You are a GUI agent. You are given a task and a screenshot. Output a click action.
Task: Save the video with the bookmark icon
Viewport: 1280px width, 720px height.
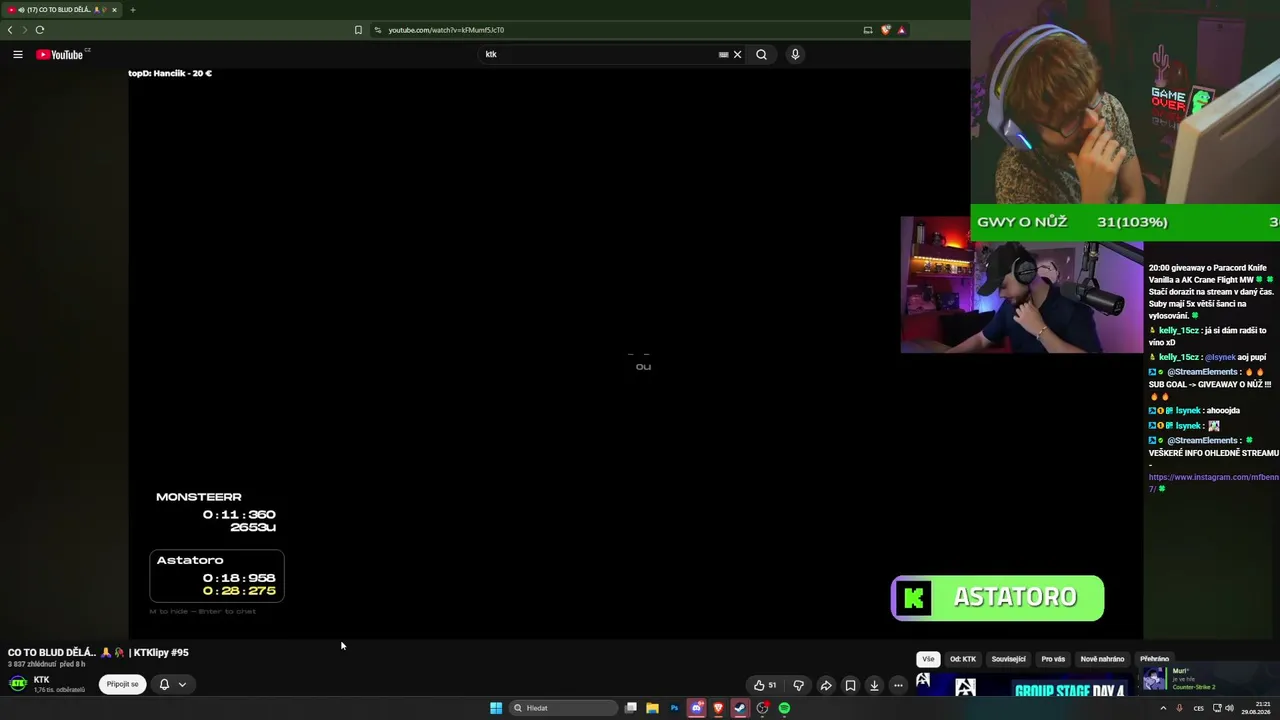point(850,685)
